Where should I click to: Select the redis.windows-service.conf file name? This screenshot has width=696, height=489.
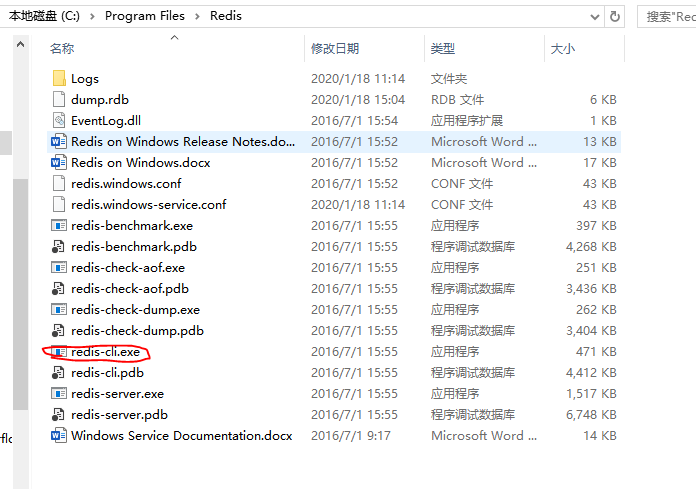click(x=149, y=205)
